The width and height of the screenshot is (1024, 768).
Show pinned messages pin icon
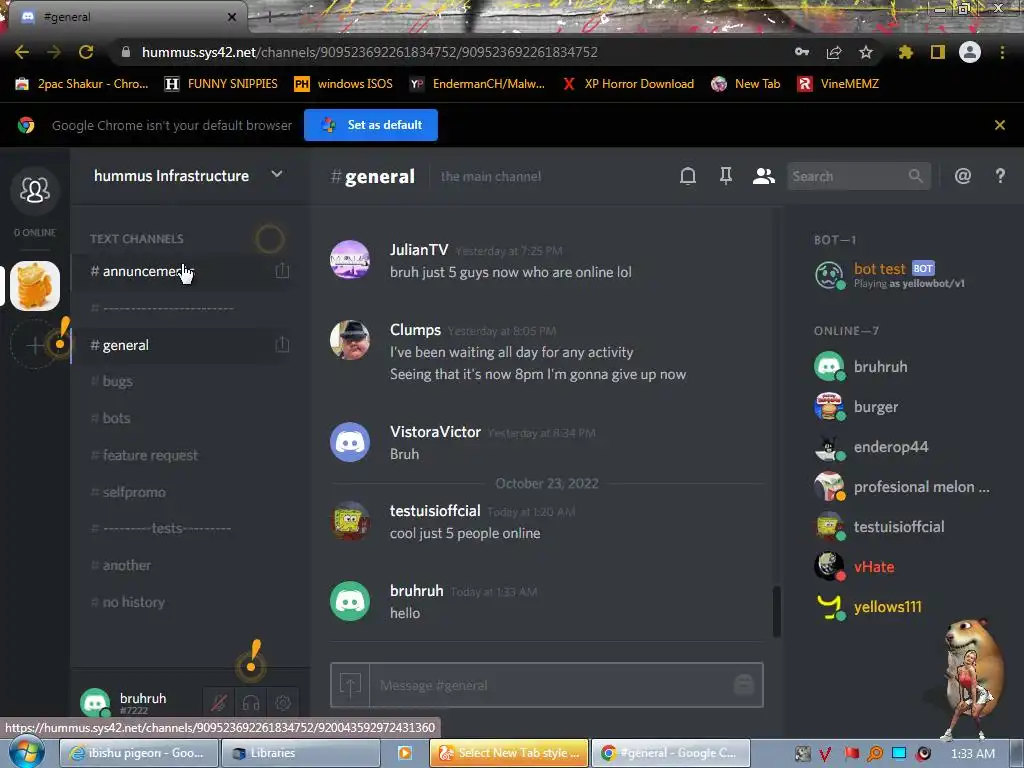[x=726, y=176]
